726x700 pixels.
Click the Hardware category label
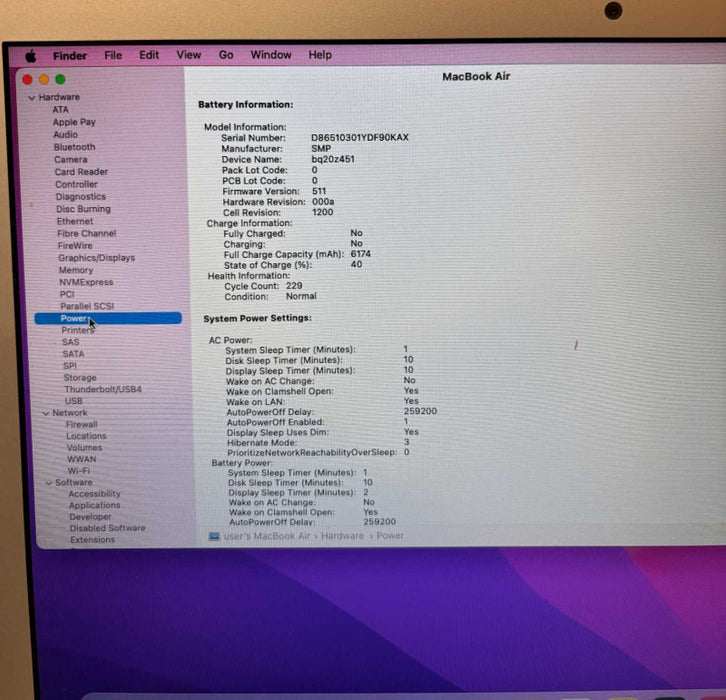tap(59, 97)
